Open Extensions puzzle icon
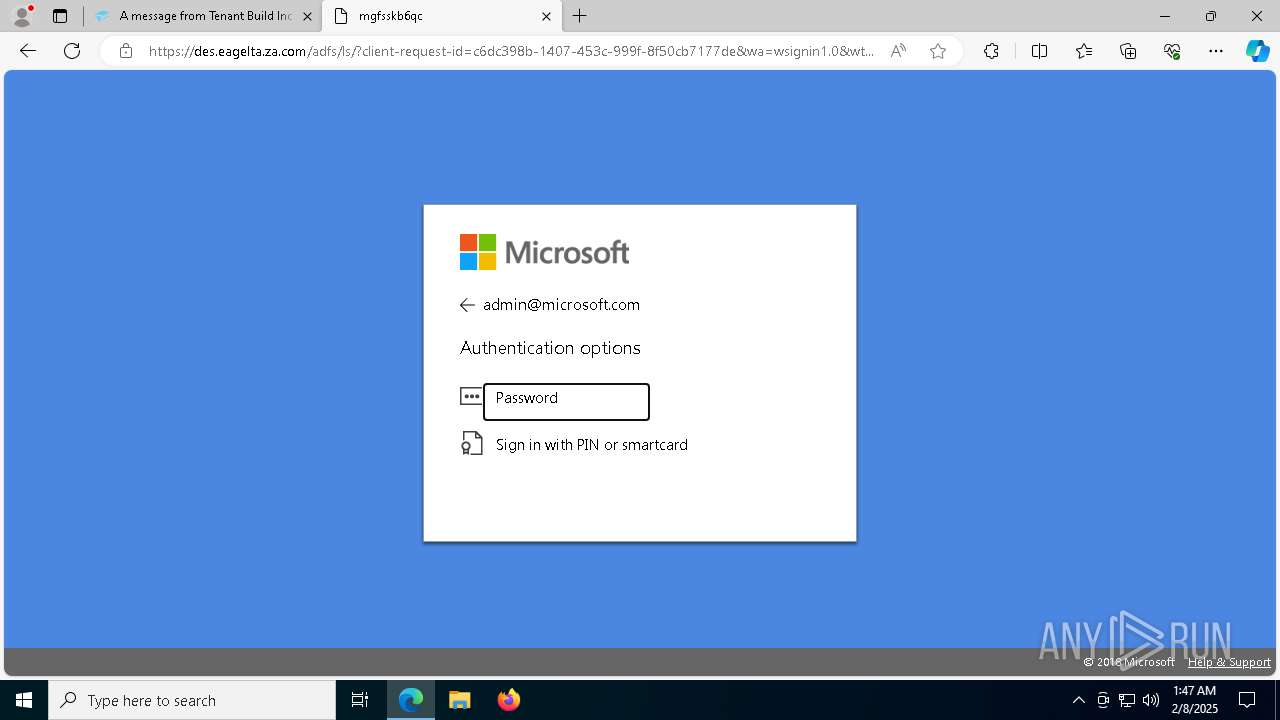Screen dimensions: 1280x720 click(x=991, y=51)
